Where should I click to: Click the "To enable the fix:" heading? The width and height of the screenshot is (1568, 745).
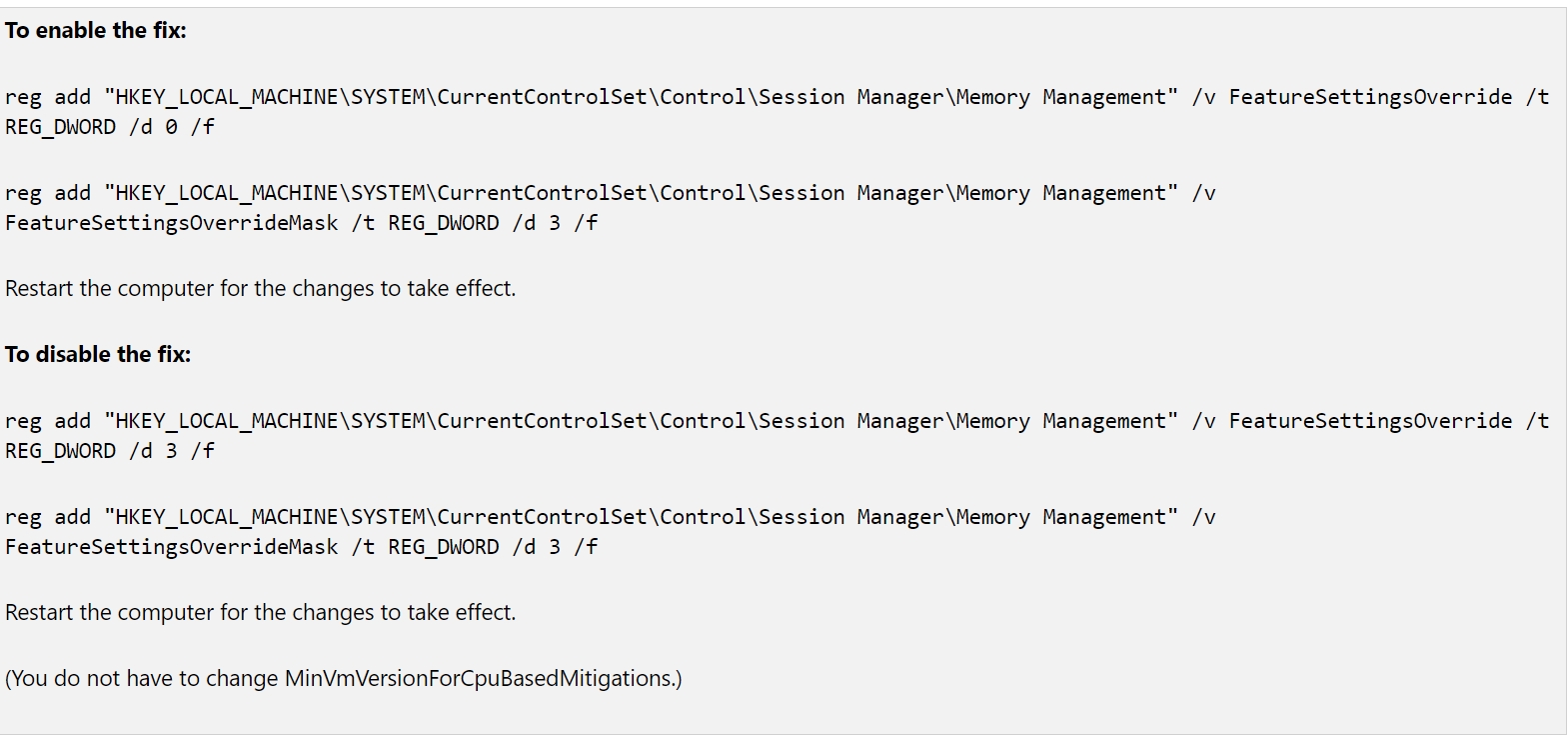(x=95, y=31)
